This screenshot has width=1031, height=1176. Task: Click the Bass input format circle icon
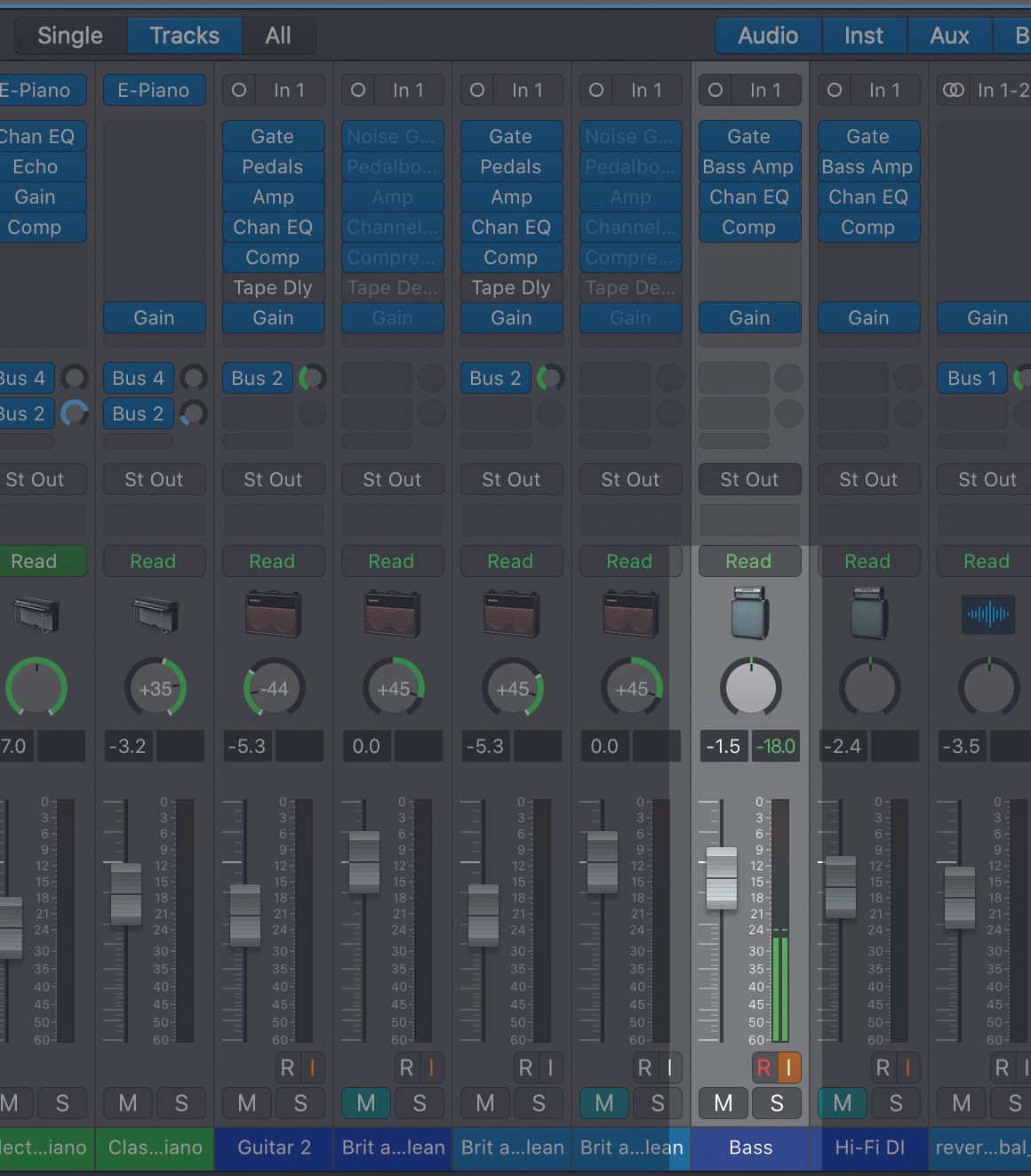click(x=715, y=90)
